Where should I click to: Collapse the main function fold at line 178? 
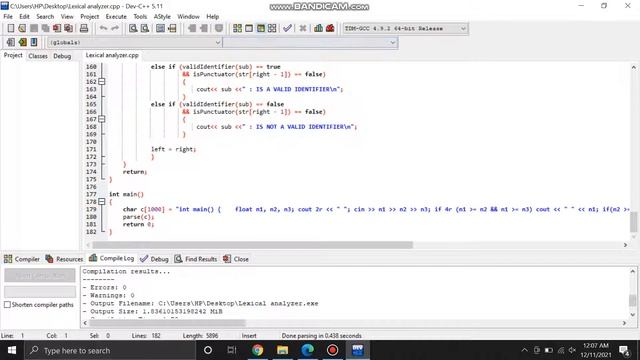click(102, 202)
